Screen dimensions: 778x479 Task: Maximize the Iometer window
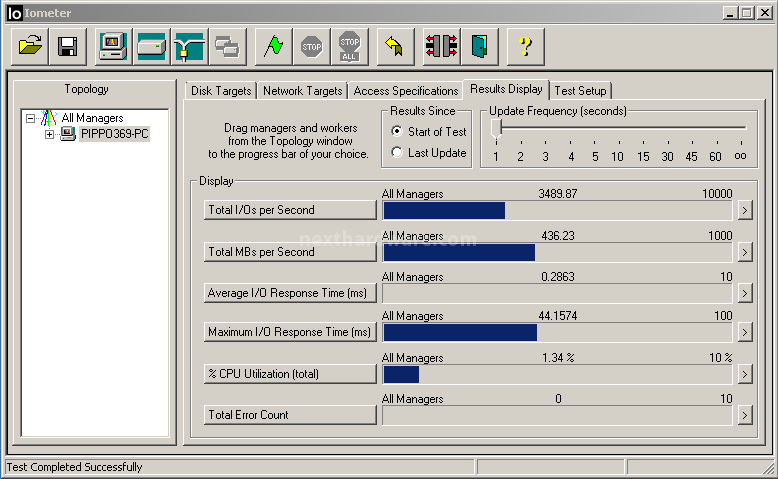[746, 13]
